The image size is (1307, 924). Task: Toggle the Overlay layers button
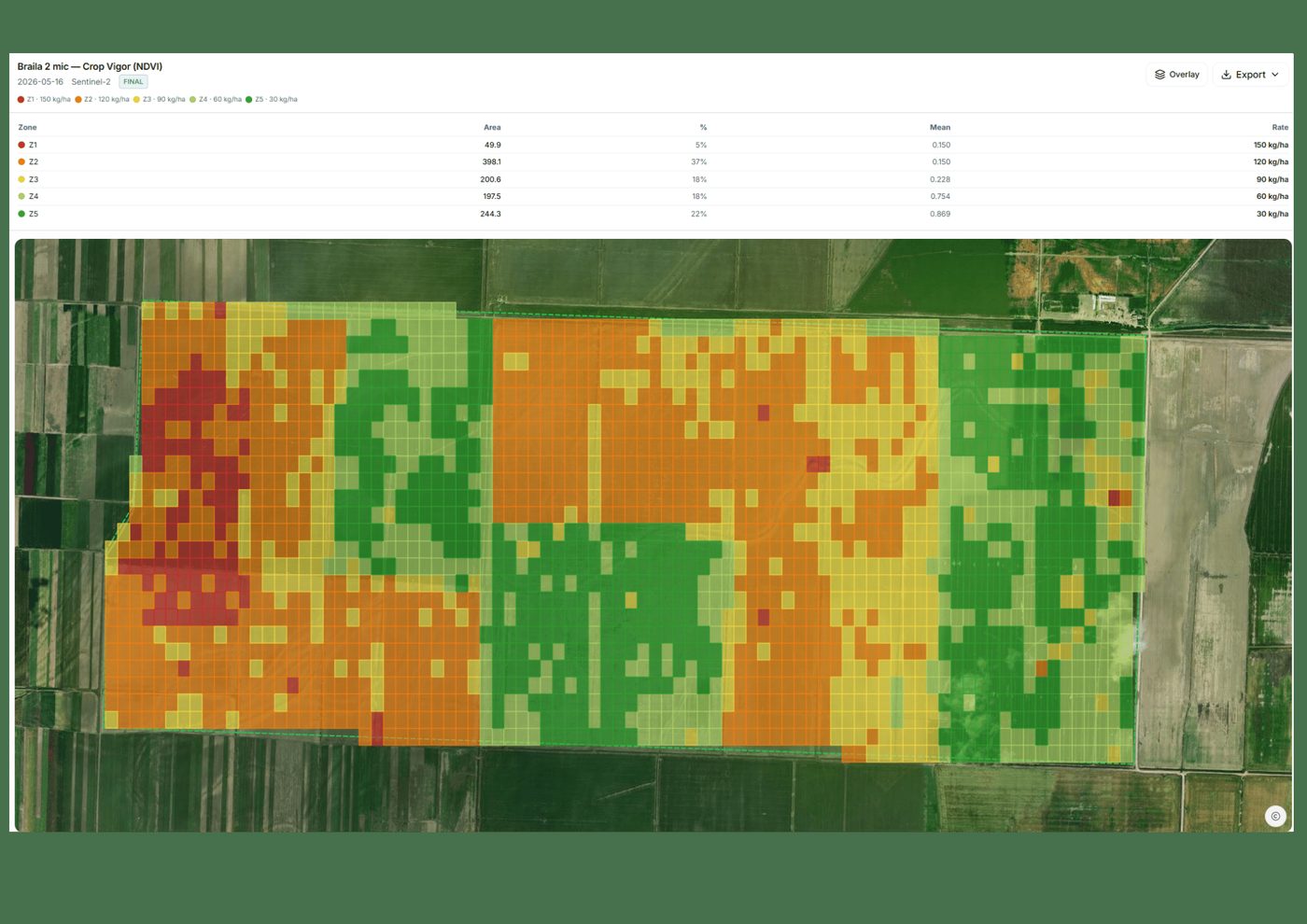(1176, 75)
